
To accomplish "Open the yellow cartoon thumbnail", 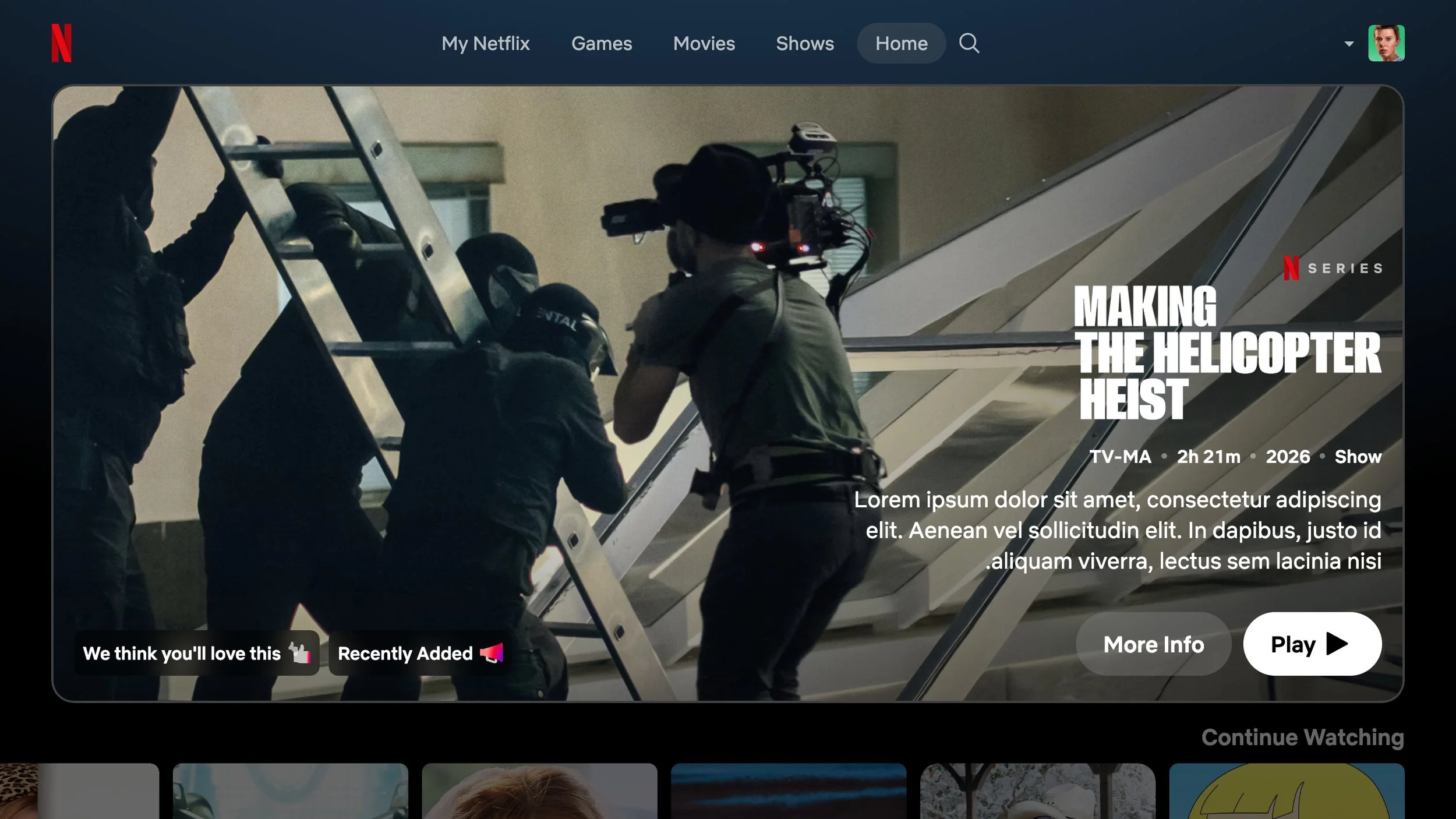I will coord(1287,791).
